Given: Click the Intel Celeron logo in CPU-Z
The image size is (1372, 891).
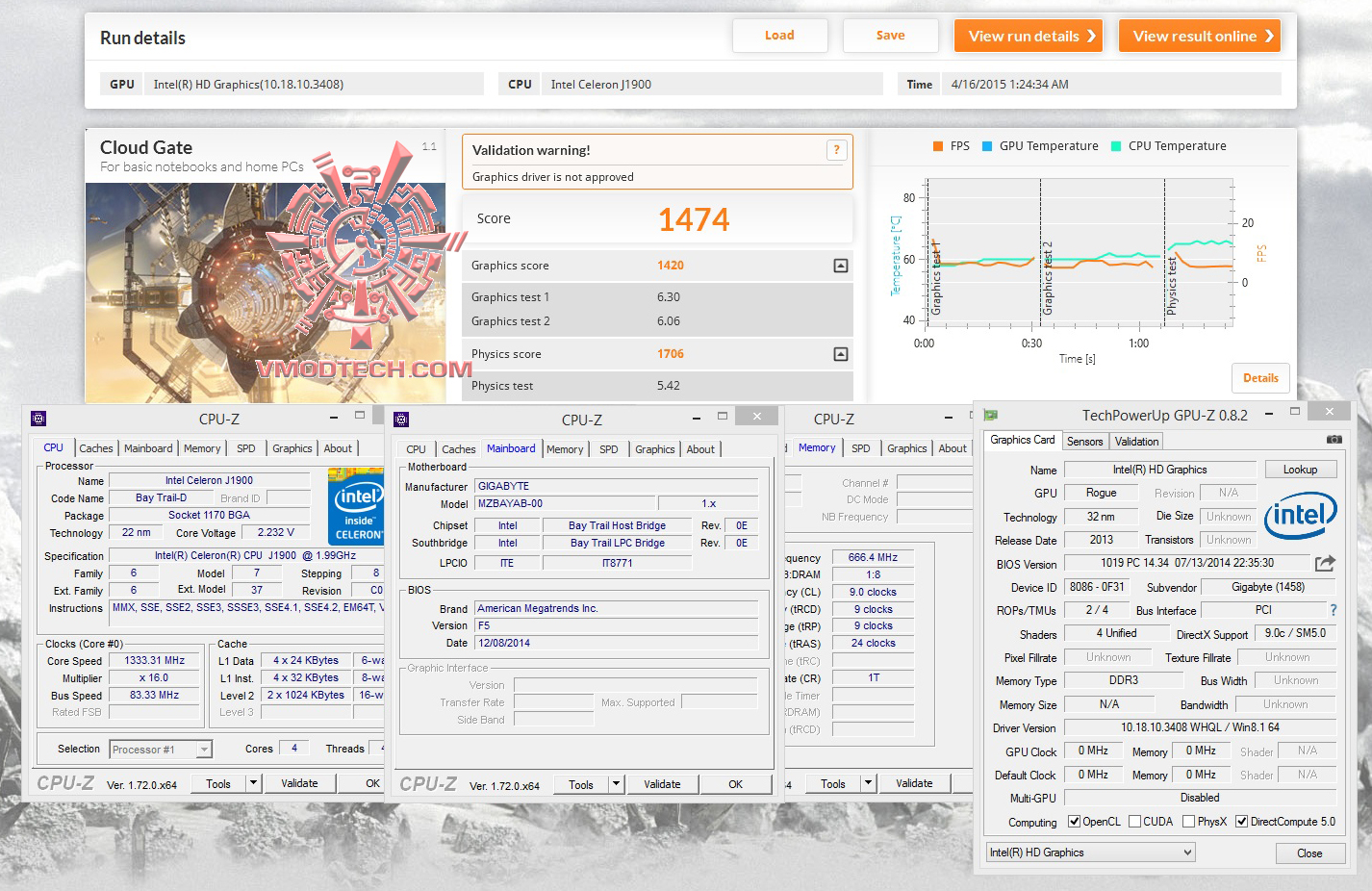Looking at the screenshot, I should pyautogui.click(x=357, y=505).
